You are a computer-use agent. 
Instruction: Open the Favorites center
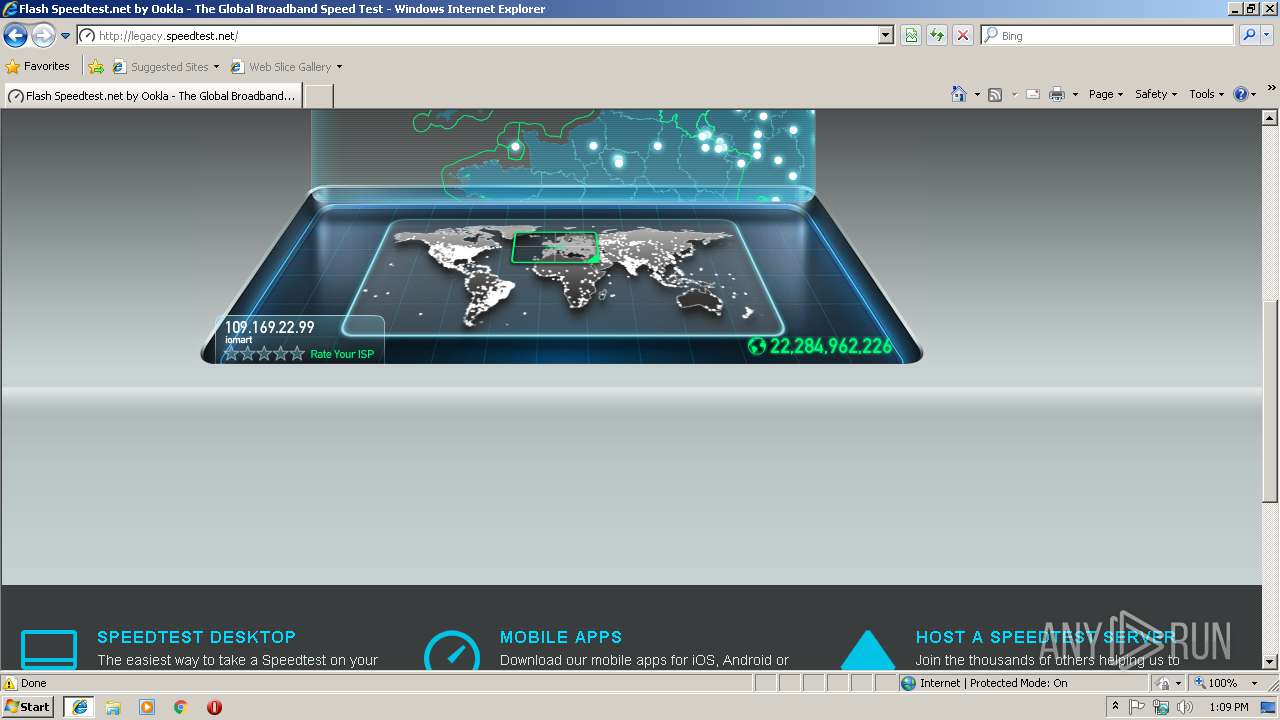click(38, 66)
